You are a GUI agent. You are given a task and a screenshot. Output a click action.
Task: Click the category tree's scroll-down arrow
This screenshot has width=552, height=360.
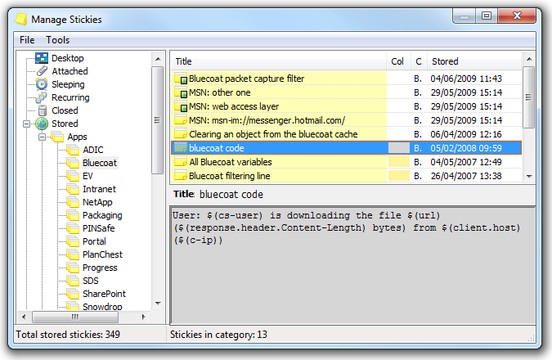pos(158,303)
